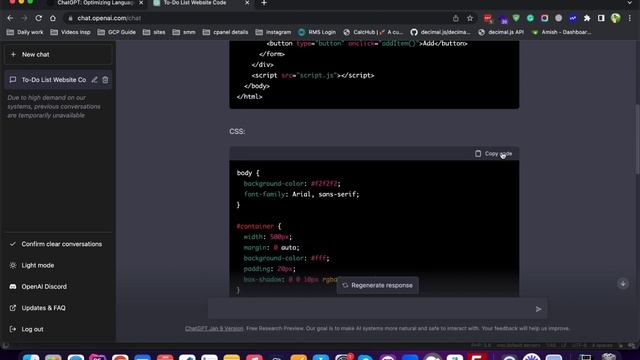The height and width of the screenshot is (360, 640).
Task: Start a New chat
Action: click(x=58, y=54)
